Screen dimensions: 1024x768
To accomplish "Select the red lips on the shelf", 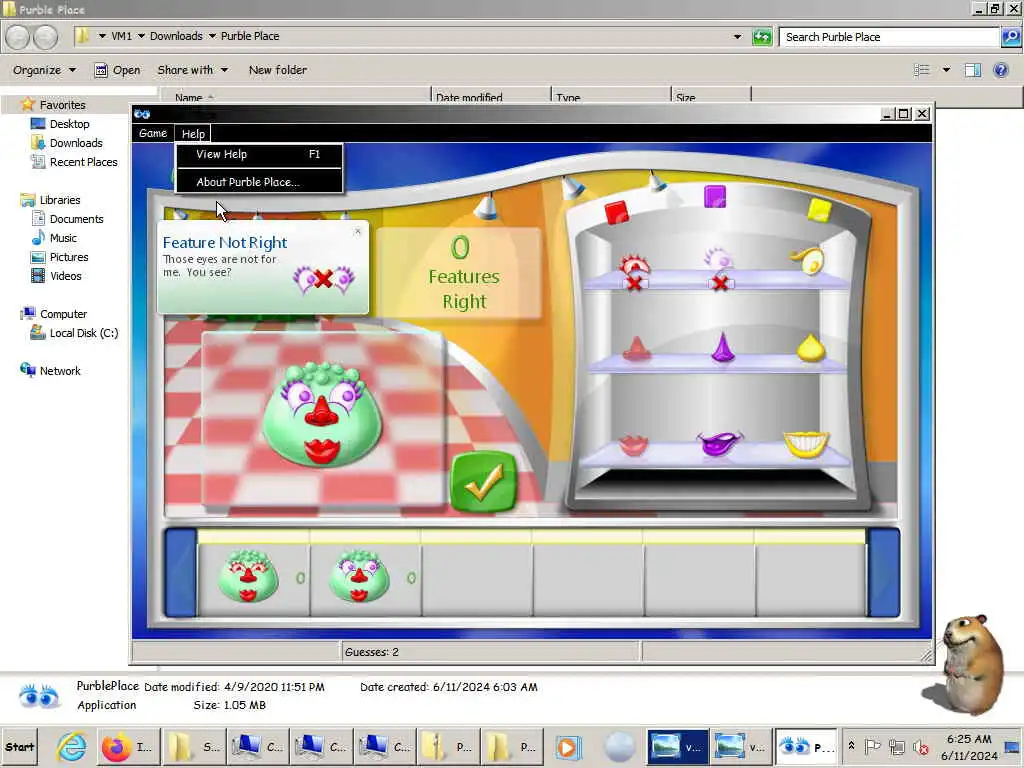I will point(632,445).
